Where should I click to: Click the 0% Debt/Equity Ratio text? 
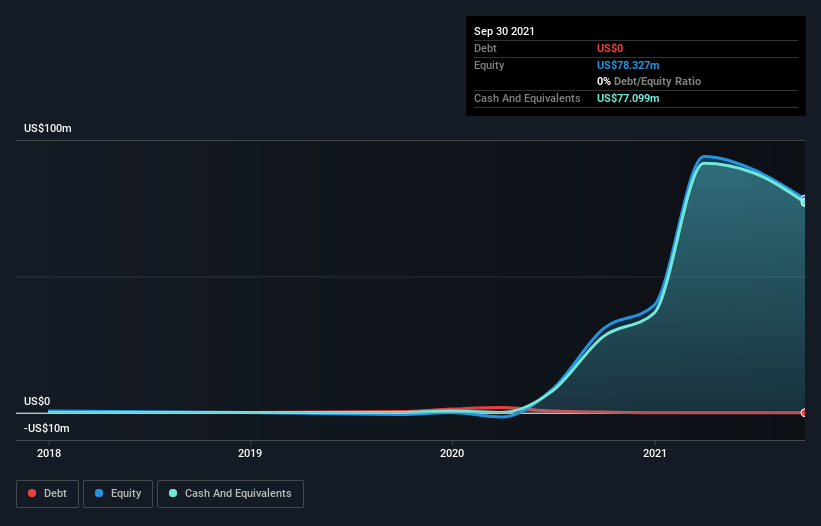coord(649,82)
